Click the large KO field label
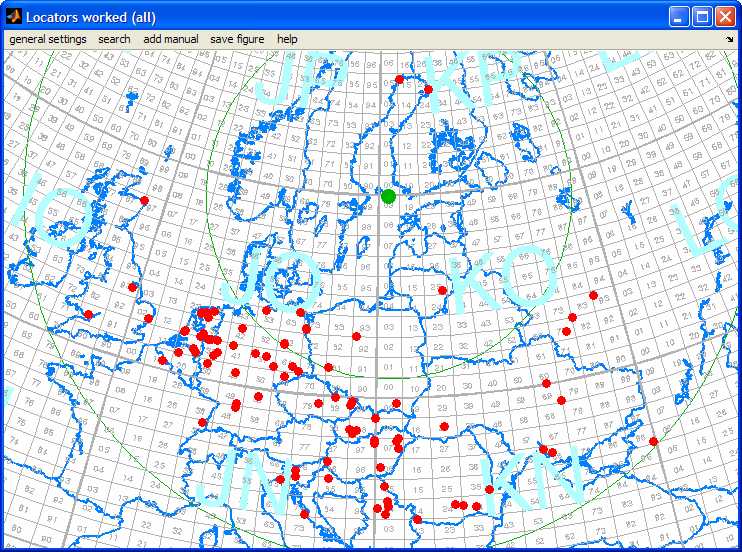This screenshot has width=742, height=552. (x=502, y=278)
